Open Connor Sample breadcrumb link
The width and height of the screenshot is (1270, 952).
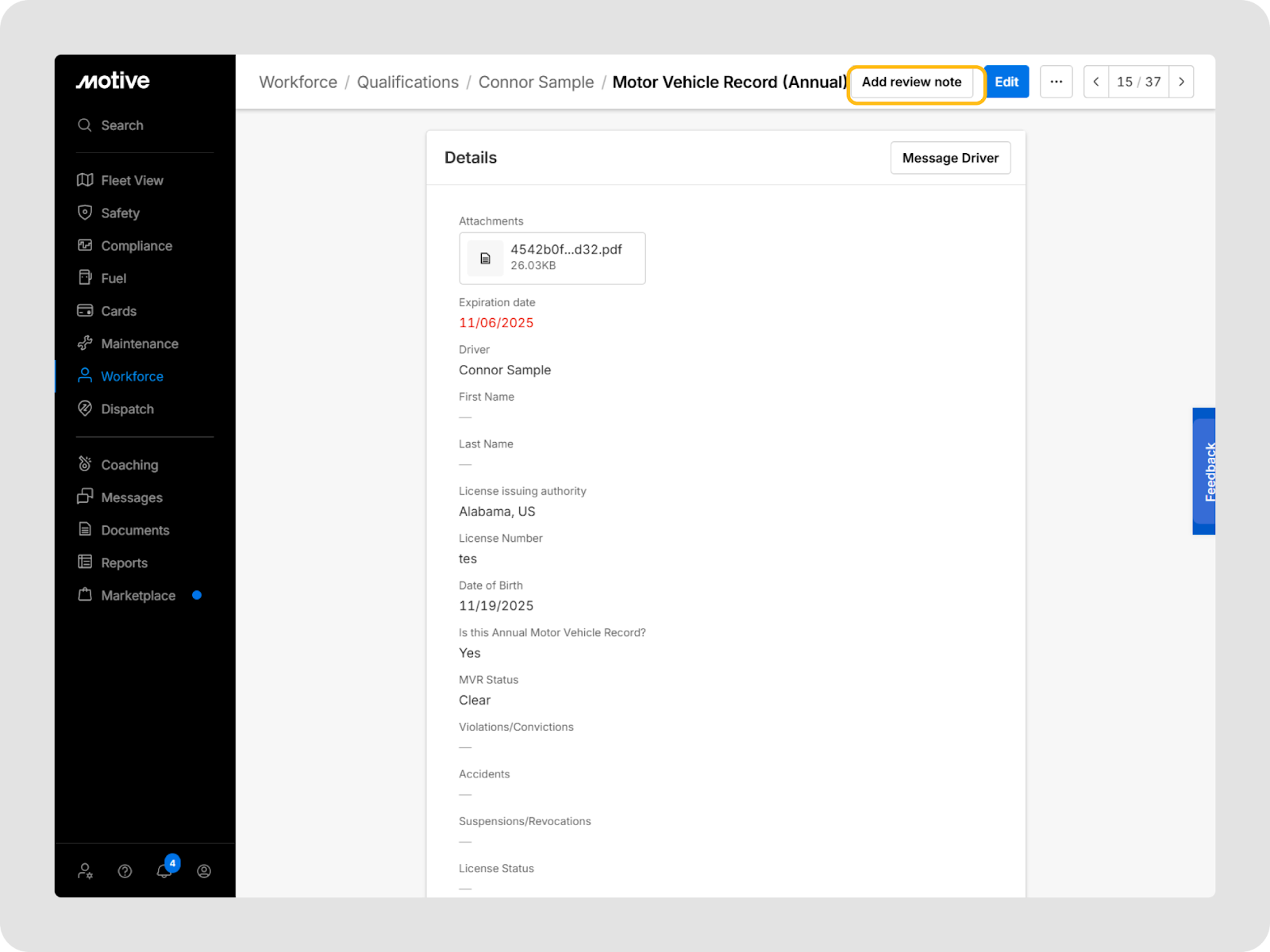click(536, 83)
